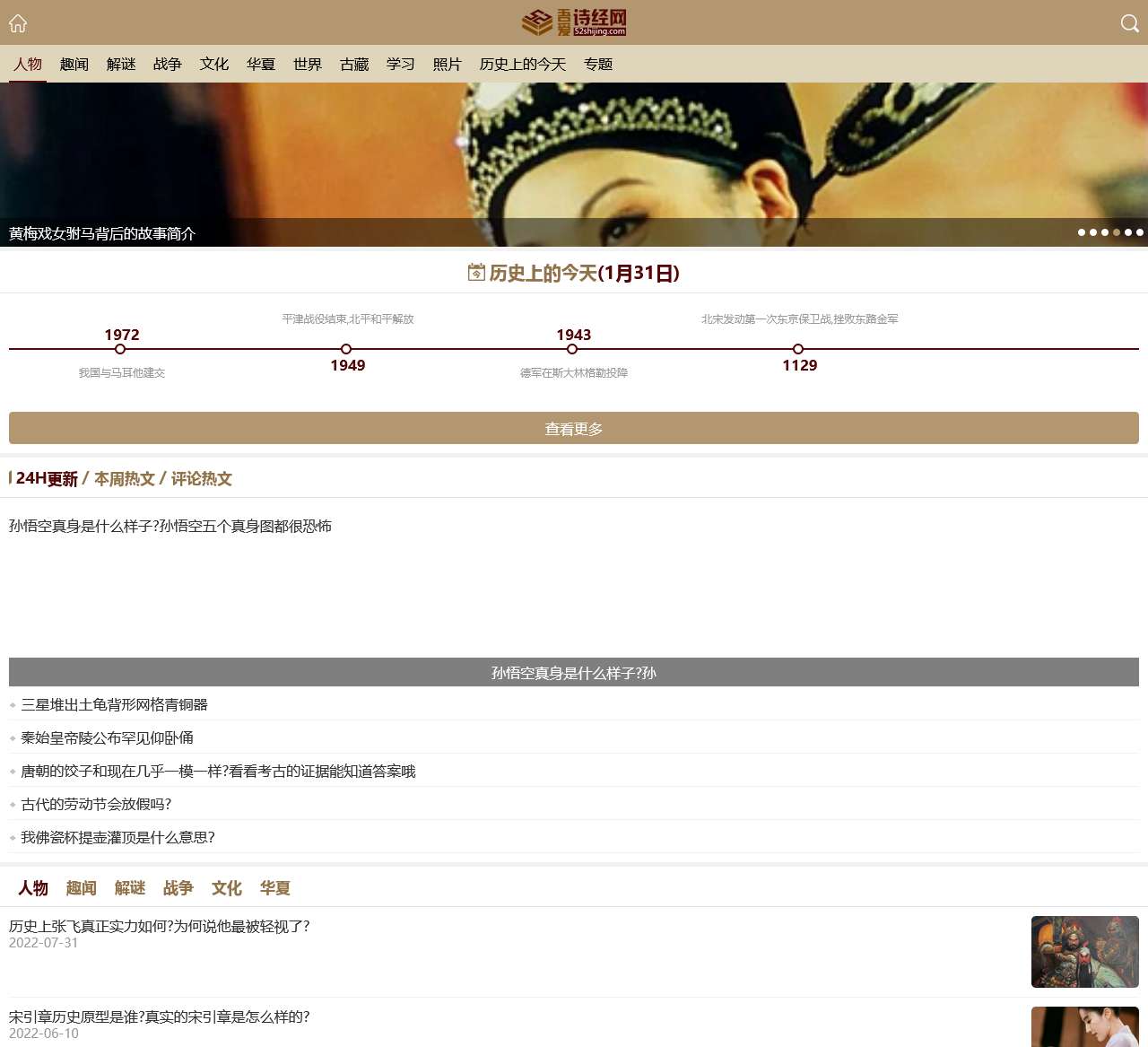Click the calendar icon beside 历史上的今天
The image size is (1148, 1047).
pyautogui.click(x=476, y=272)
